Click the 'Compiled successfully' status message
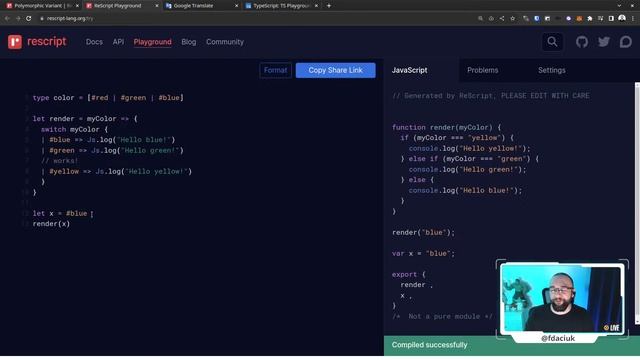The height and width of the screenshot is (360, 640). [429, 345]
